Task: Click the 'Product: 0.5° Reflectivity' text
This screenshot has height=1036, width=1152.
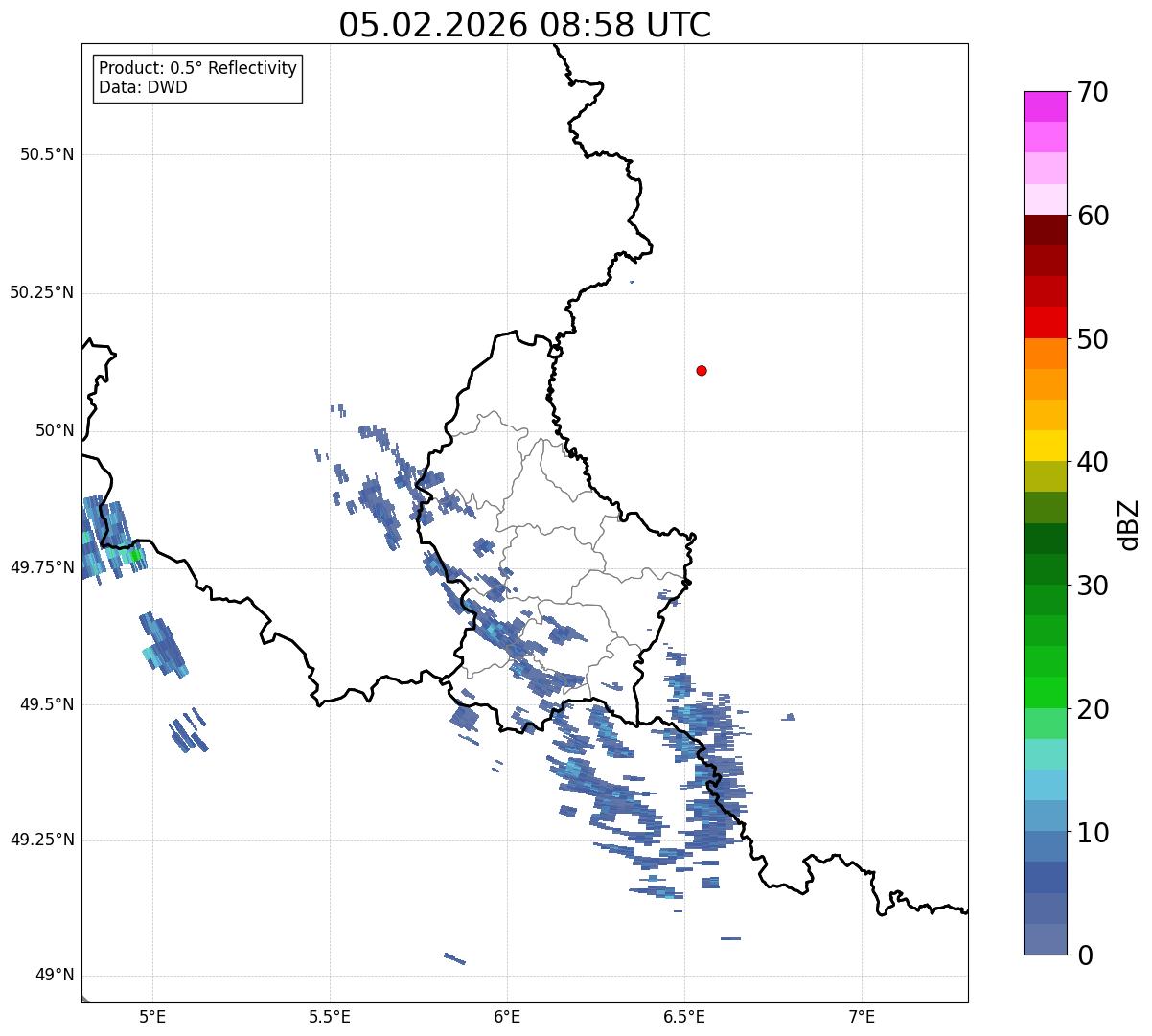Action: (x=198, y=69)
